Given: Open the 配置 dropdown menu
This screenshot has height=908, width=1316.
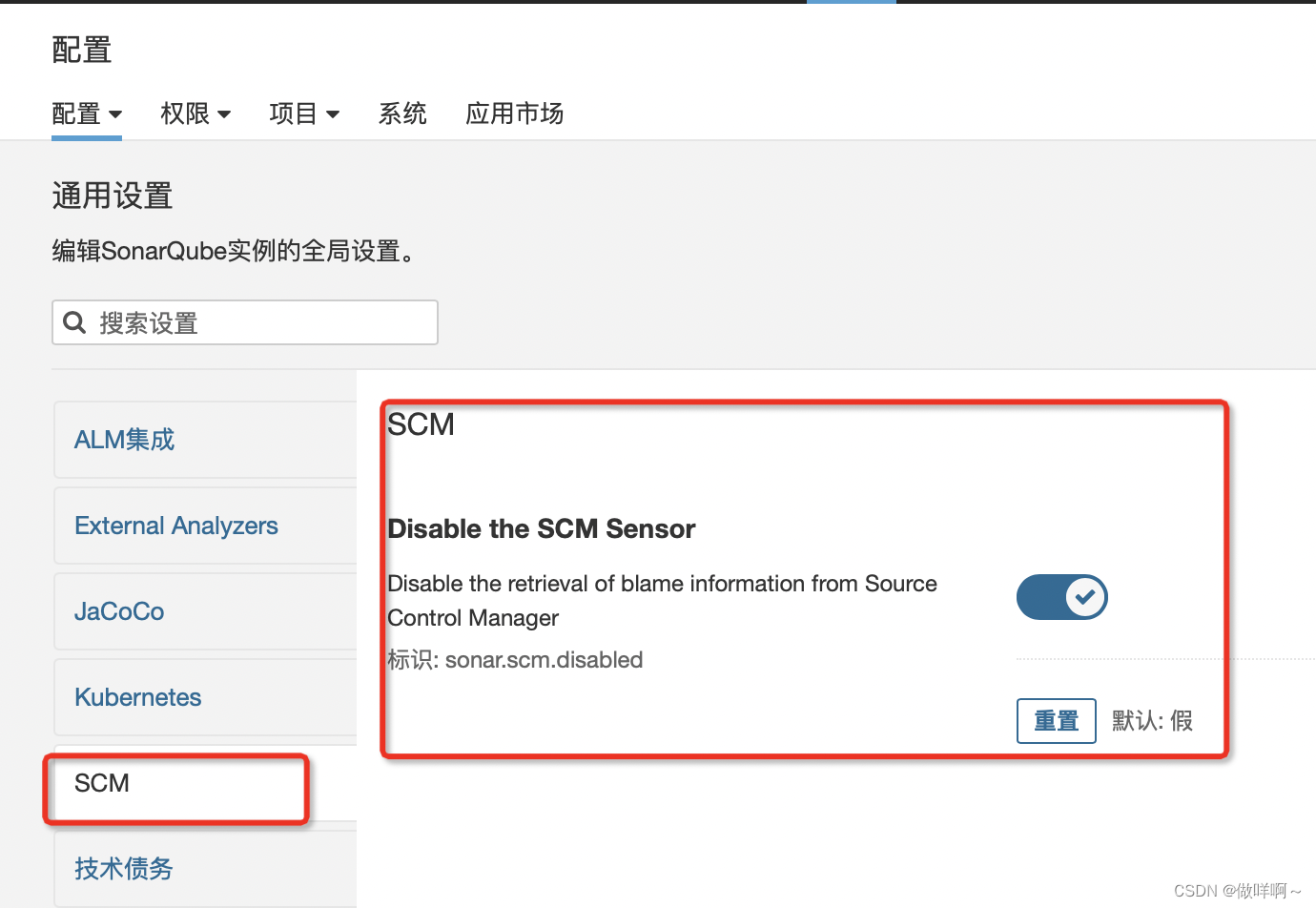Looking at the screenshot, I should click(87, 113).
